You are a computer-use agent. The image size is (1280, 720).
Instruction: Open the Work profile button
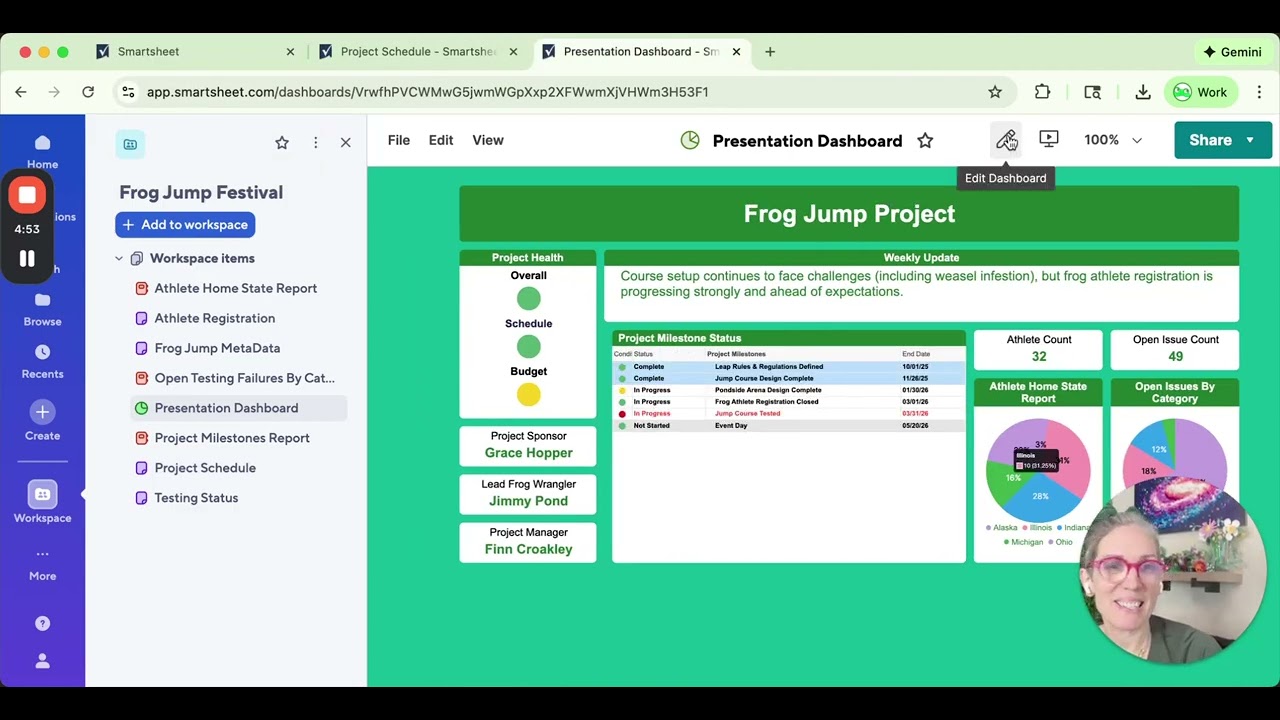point(1200,92)
